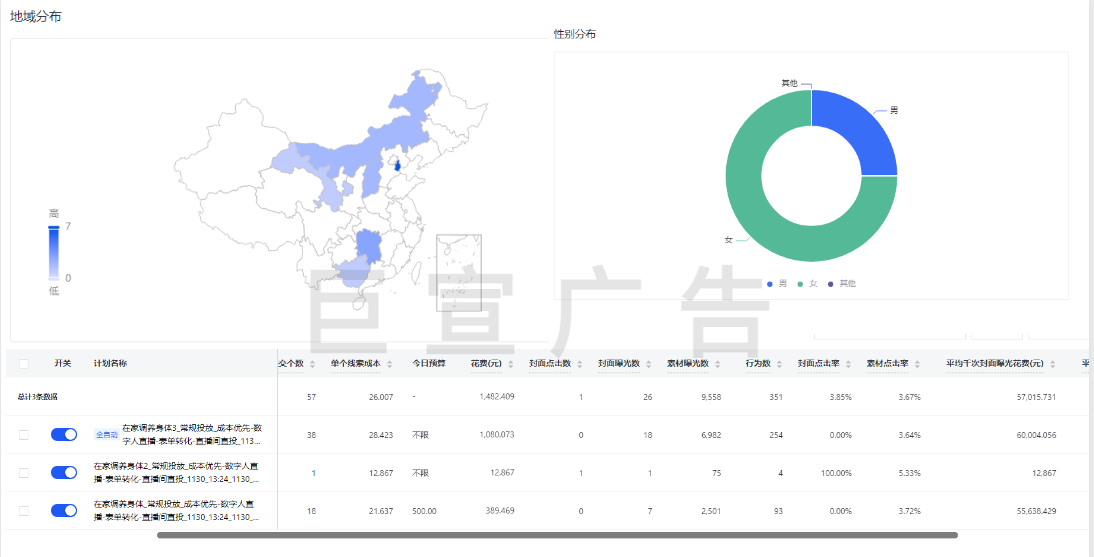Toggle 男 legend item in gender chart
The height and width of the screenshot is (557, 1094).
point(776,284)
